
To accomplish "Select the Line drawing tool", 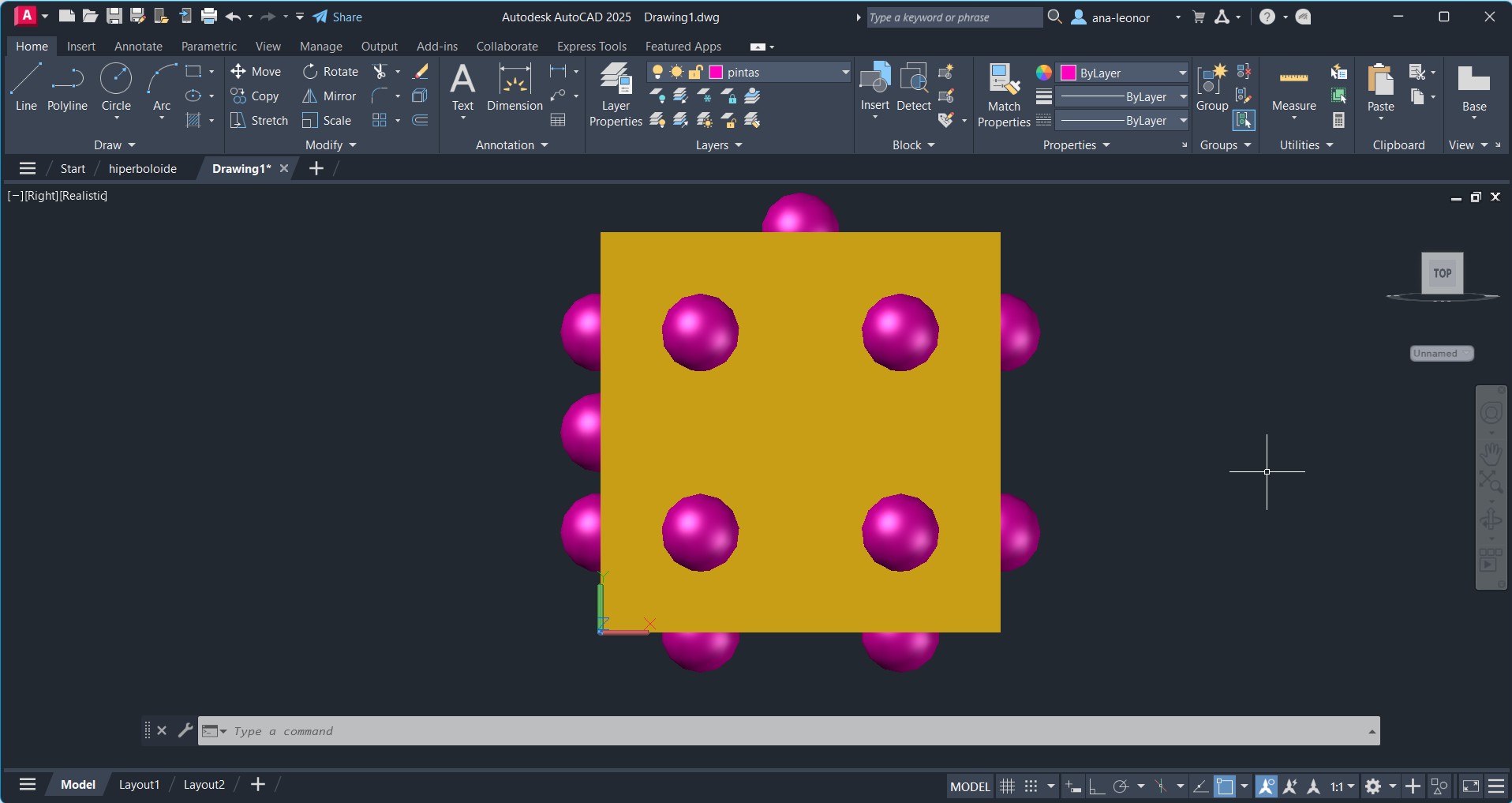I will pyautogui.click(x=26, y=88).
